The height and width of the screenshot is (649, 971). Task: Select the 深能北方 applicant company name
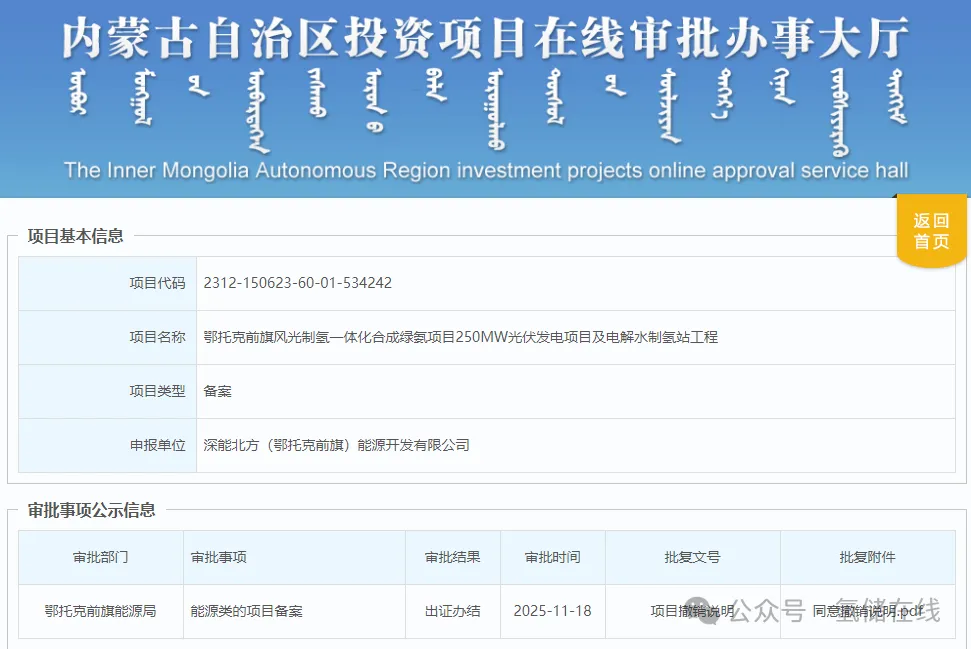(336, 445)
